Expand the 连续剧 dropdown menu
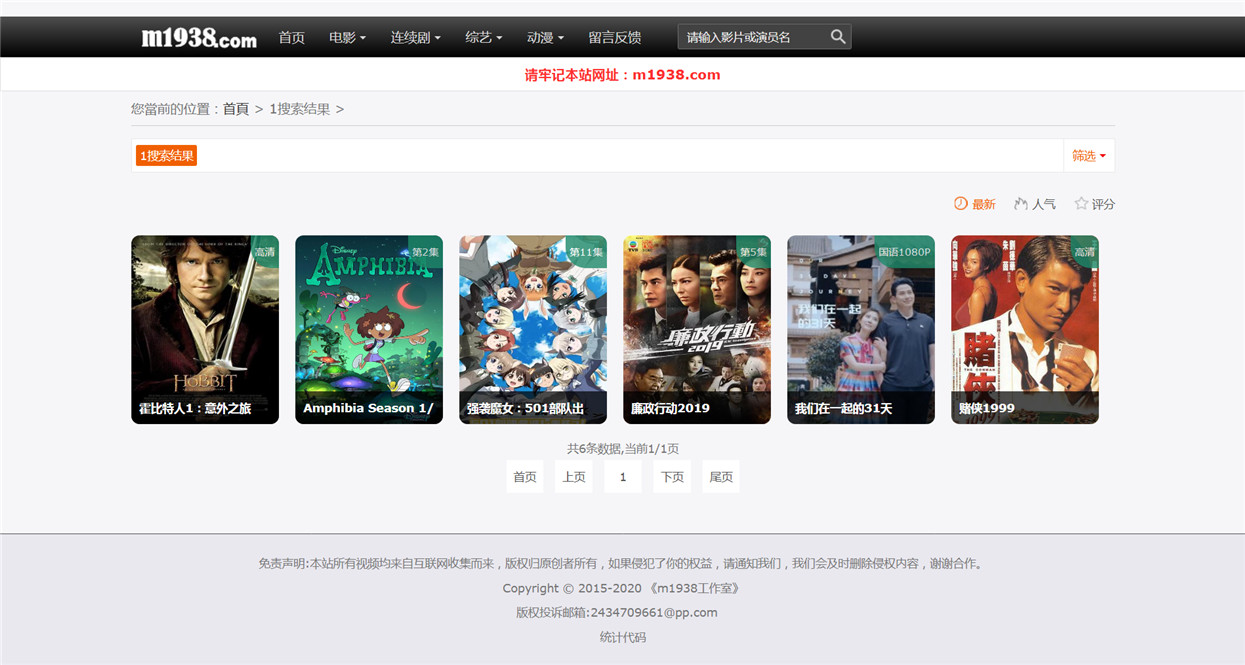 [x=415, y=37]
